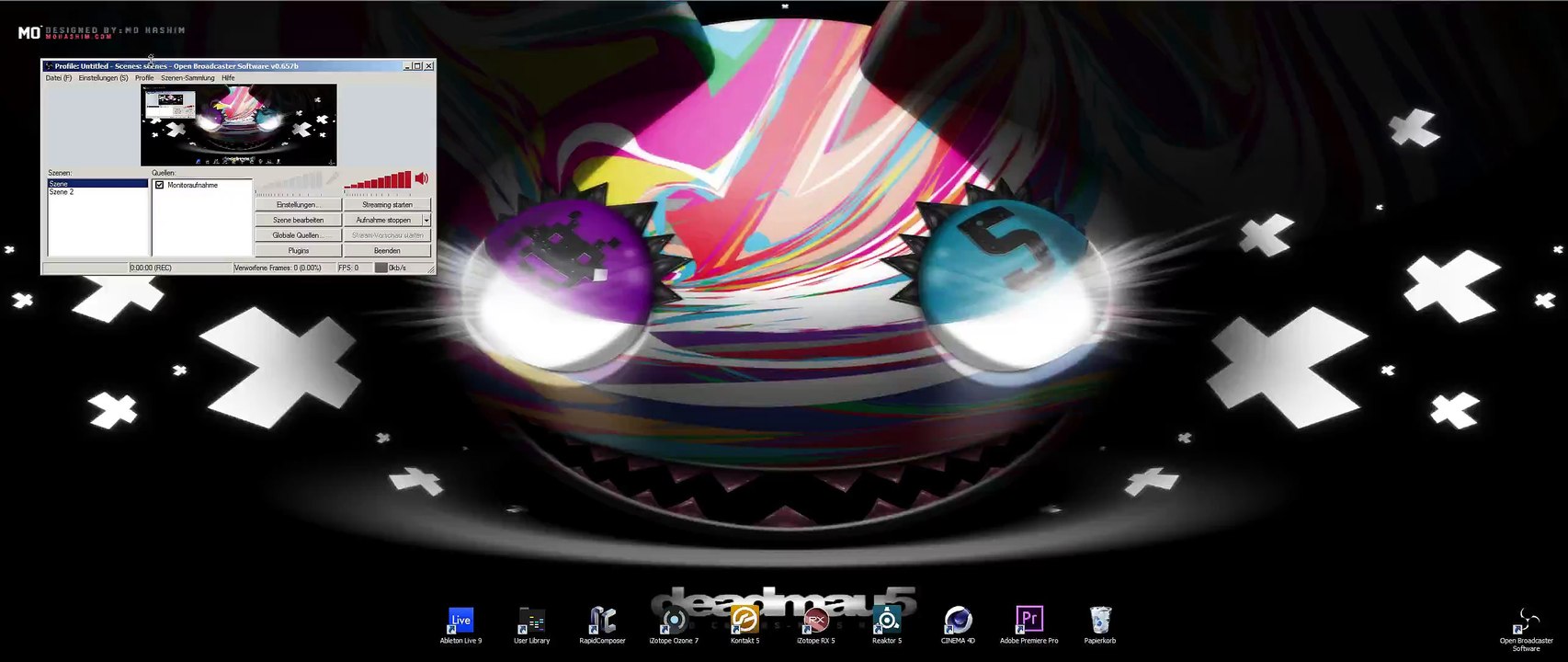Click the '0kb/s' bitrate status entry

(x=398, y=268)
